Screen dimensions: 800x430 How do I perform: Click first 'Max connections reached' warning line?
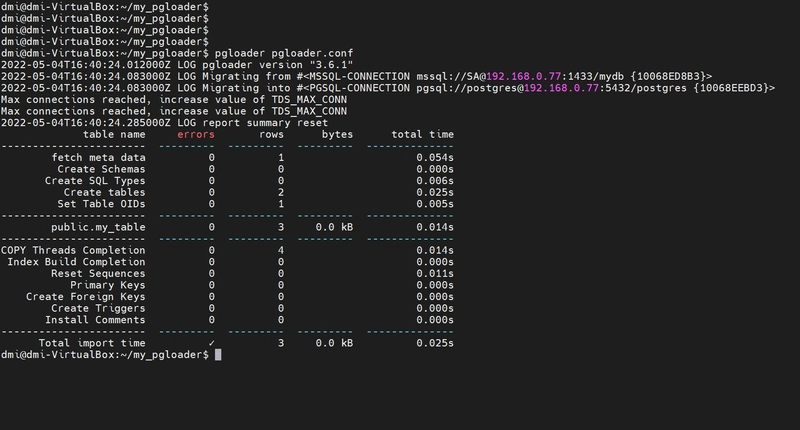[x=173, y=99]
